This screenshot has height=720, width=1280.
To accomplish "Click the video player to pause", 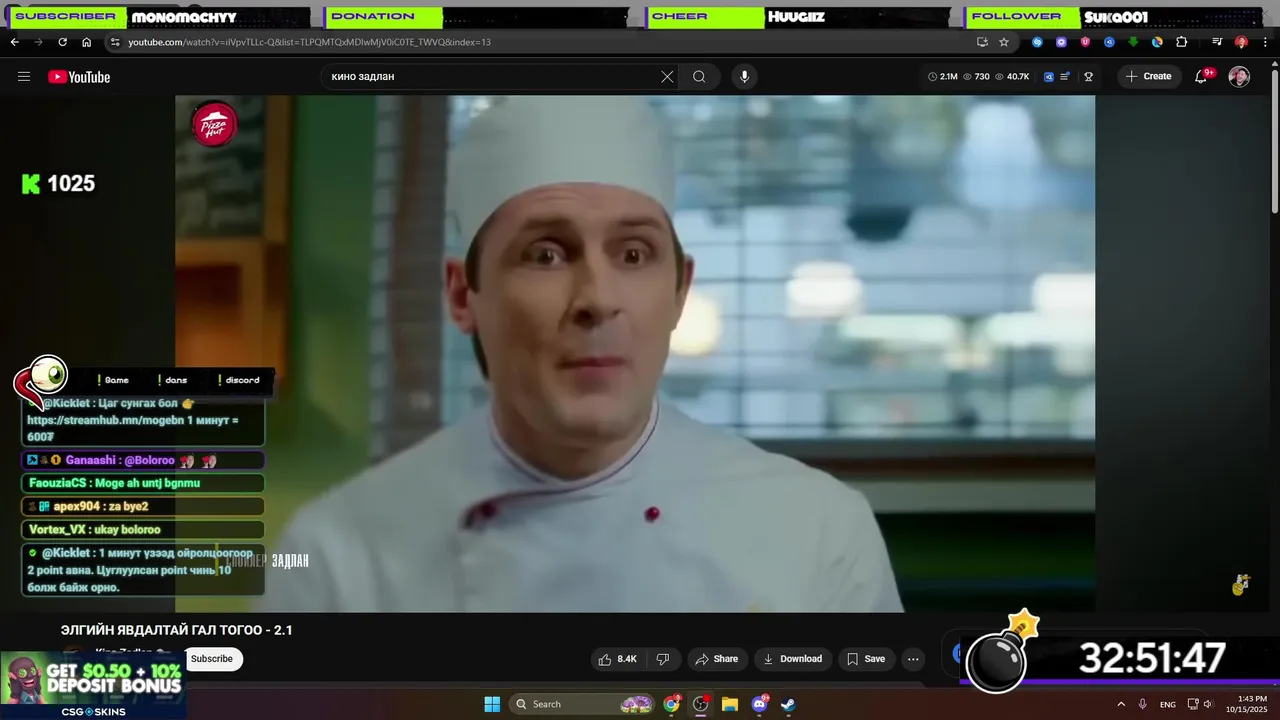I will [635, 354].
